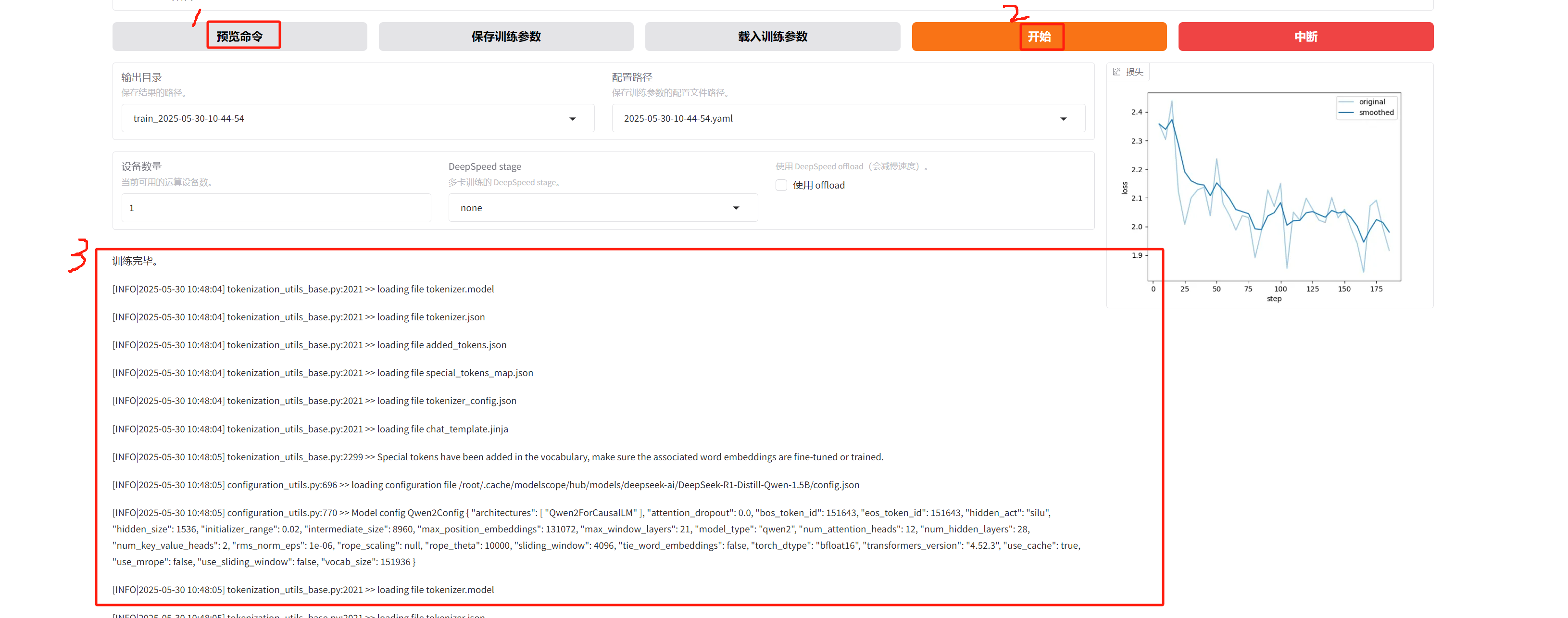
Task: Click the plot icon beside 损失 label
Action: tap(1116, 72)
